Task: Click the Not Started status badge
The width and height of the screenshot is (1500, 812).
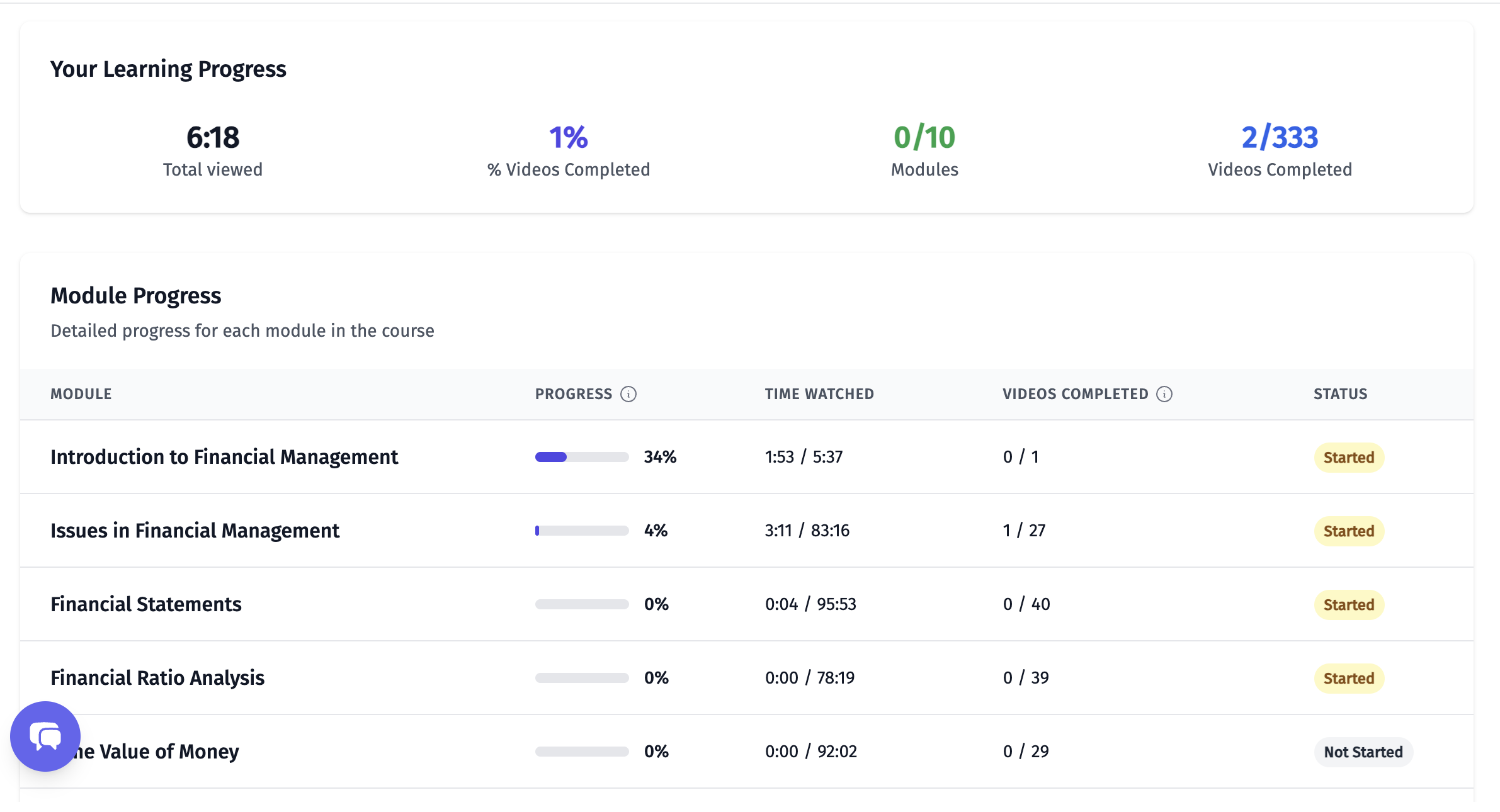Action: [x=1363, y=752]
